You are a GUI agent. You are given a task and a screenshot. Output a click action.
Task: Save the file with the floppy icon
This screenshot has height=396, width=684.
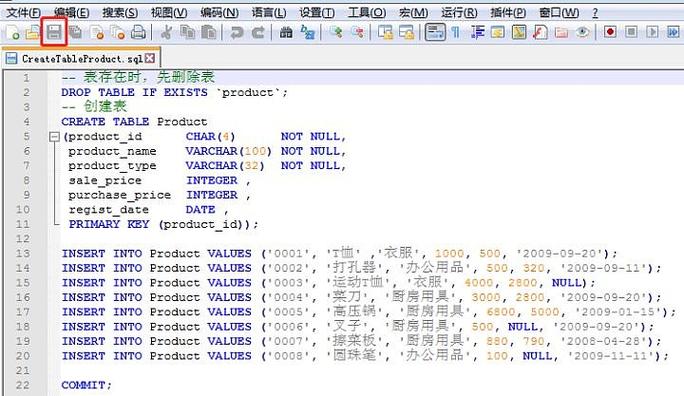[54, 32]
